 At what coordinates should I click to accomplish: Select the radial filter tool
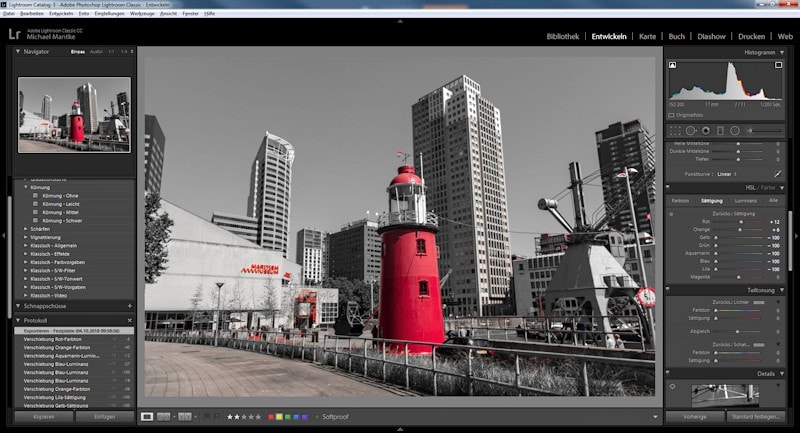coord(735,130)
